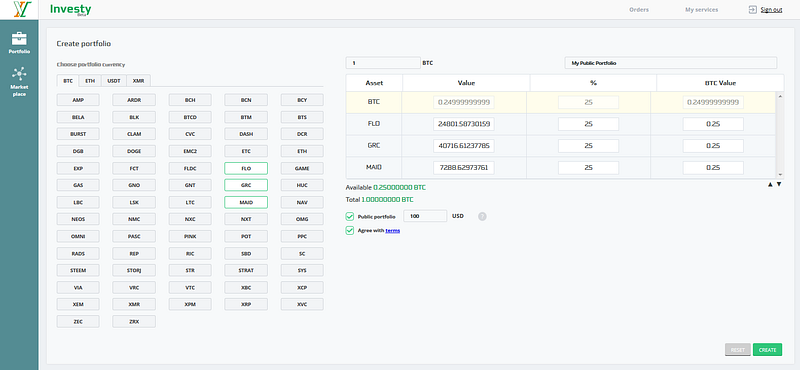Switch to the USDT currency tab
800x370 pixels.
point(113,81)
